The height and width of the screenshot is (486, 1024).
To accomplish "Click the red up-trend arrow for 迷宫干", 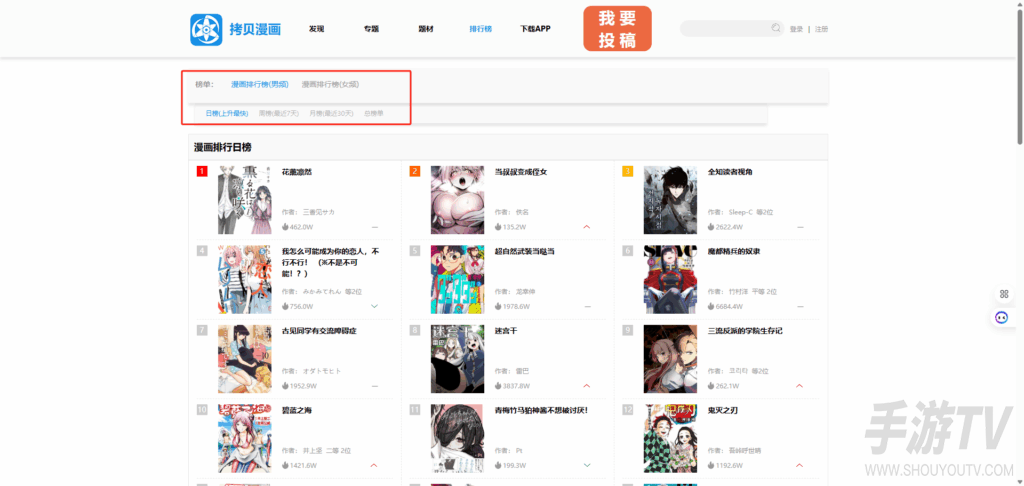I will 586,386.
